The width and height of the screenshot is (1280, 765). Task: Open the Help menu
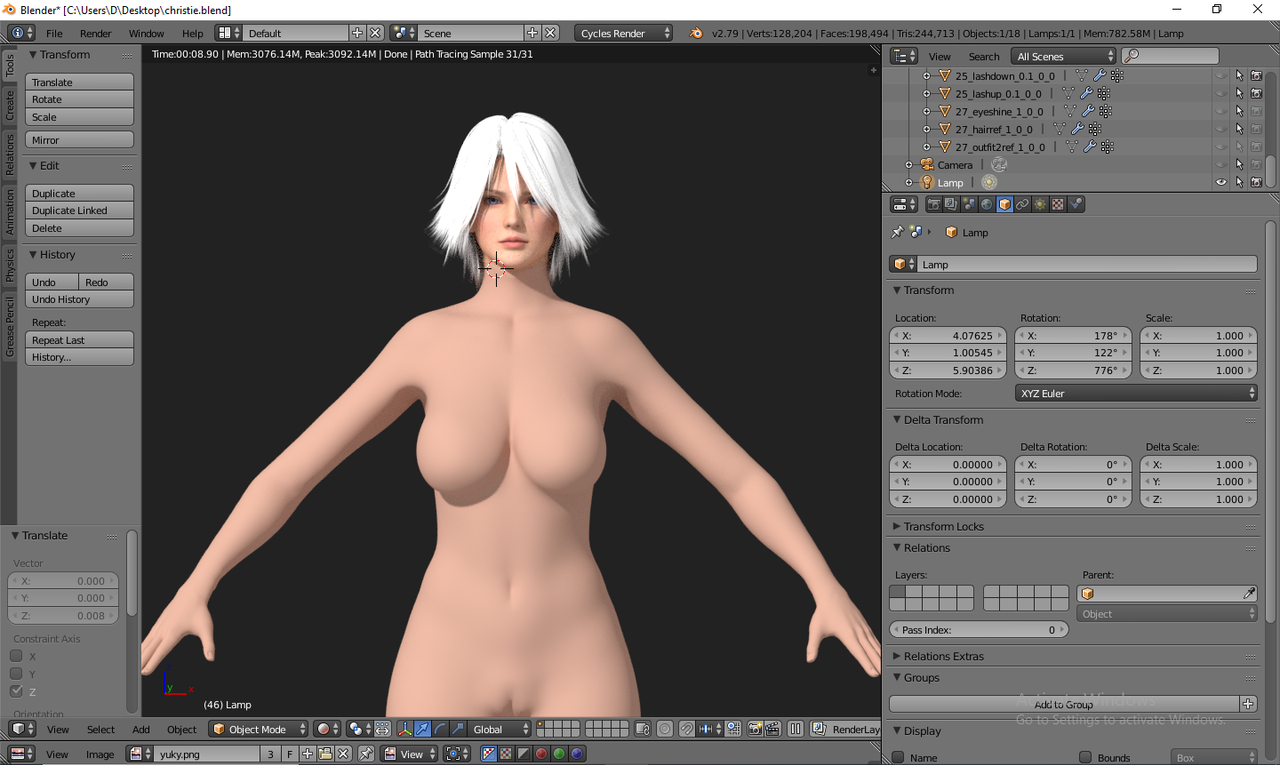point(192,33)
